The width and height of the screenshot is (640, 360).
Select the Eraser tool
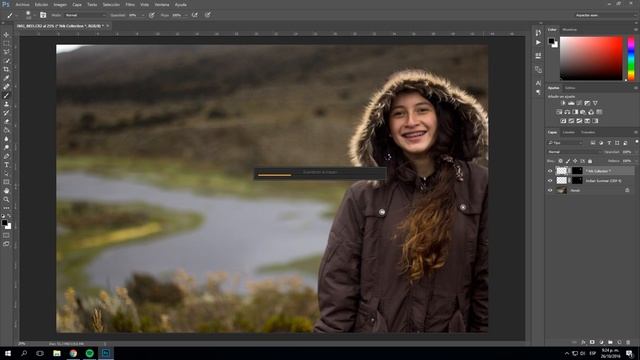pyautogui.click(x=6, y=121)
